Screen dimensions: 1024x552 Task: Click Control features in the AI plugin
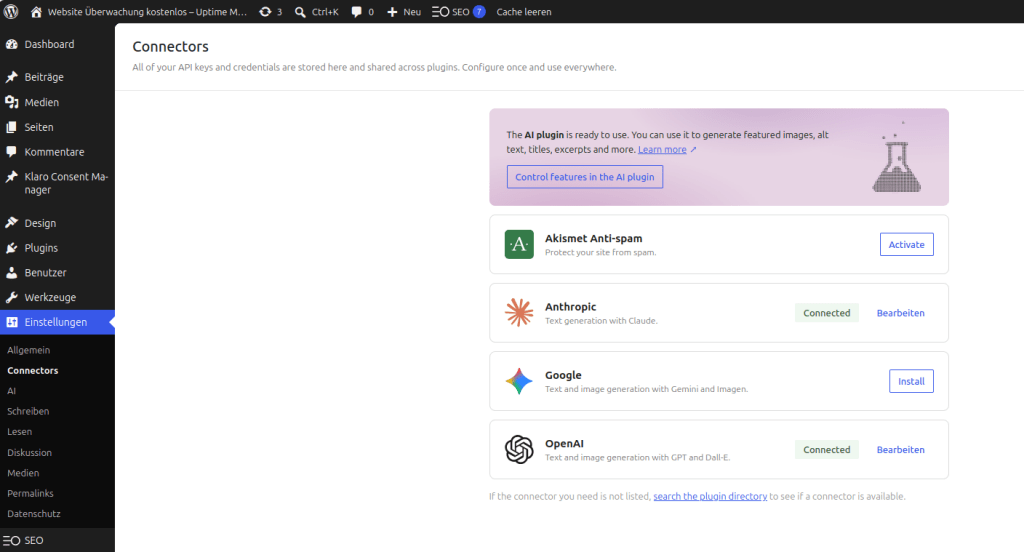584,177
